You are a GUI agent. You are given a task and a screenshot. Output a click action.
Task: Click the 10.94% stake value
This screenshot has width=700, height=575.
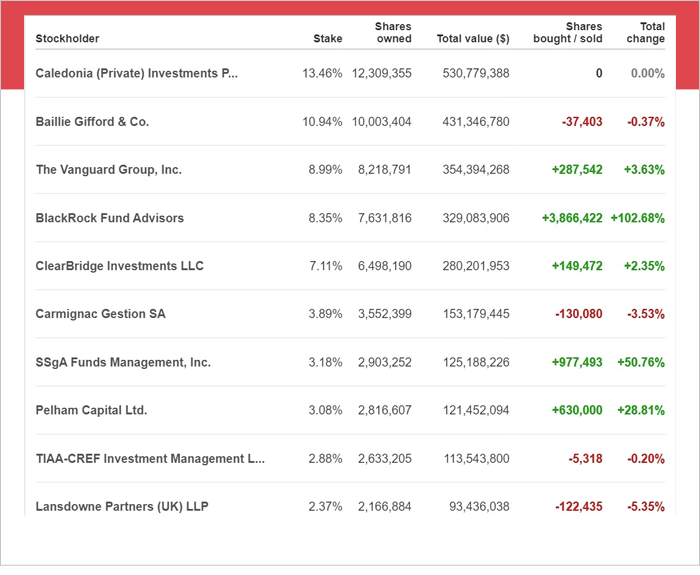pyautogui.click(x=322, y=122)
